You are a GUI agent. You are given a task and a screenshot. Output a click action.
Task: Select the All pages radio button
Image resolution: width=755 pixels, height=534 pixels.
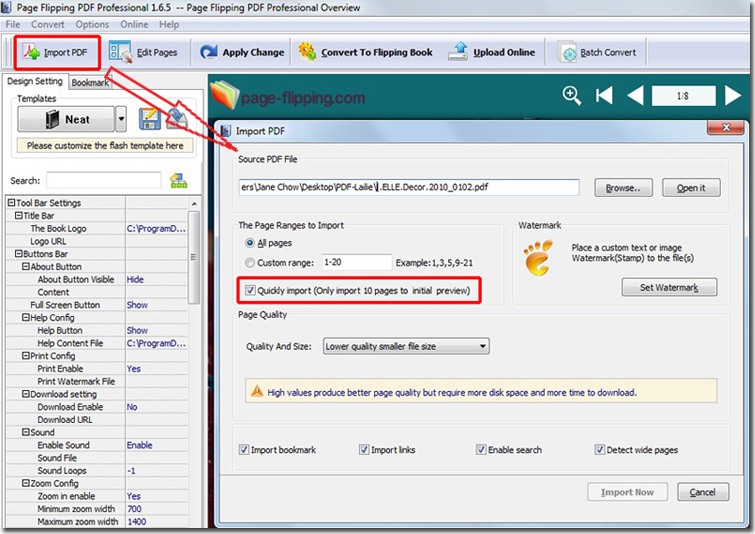point(249,243)
